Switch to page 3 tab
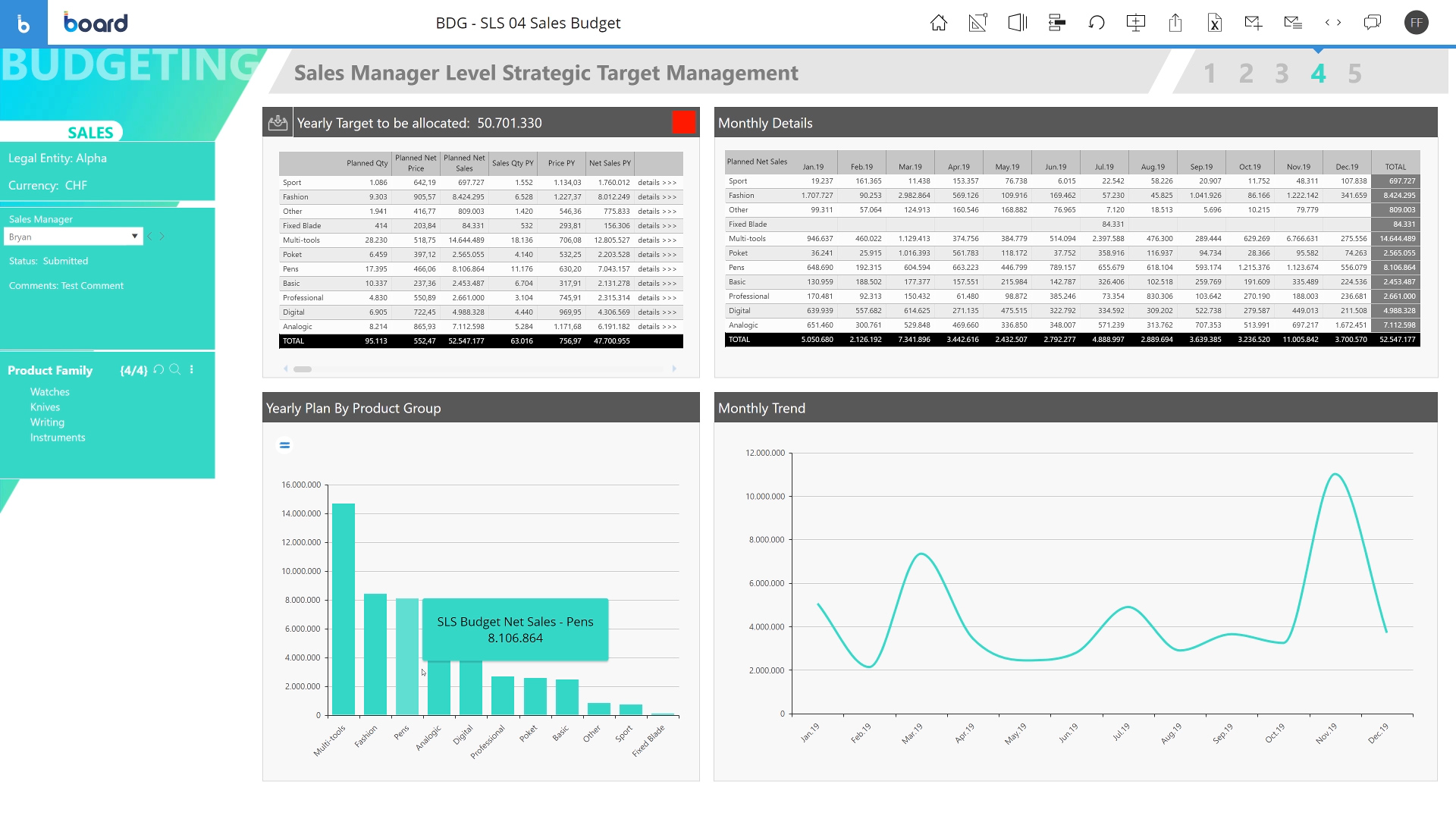The width and height of the screenshot is (1456, 819). (x=1282, y=74)
